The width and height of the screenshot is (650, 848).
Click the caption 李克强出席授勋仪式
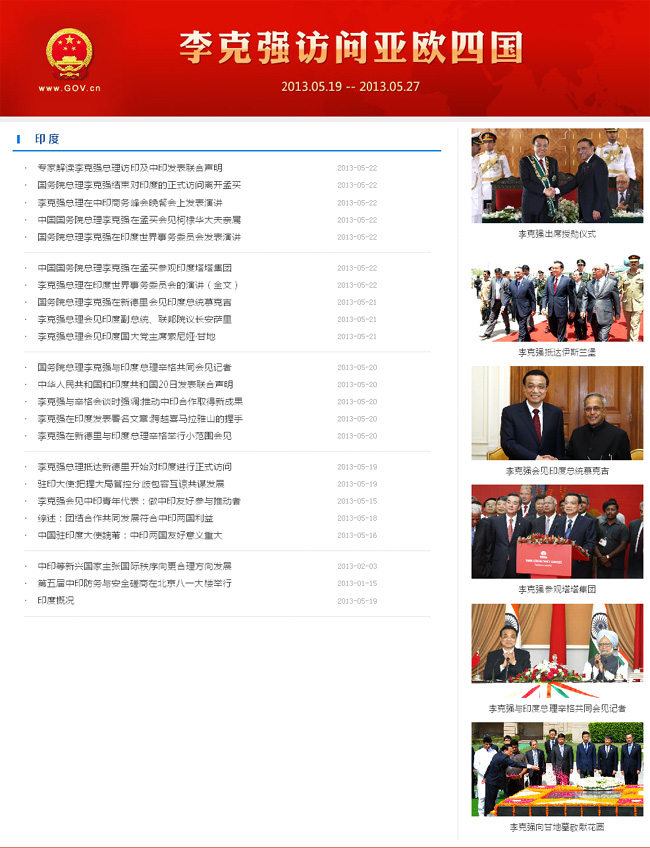click(557, 234)
